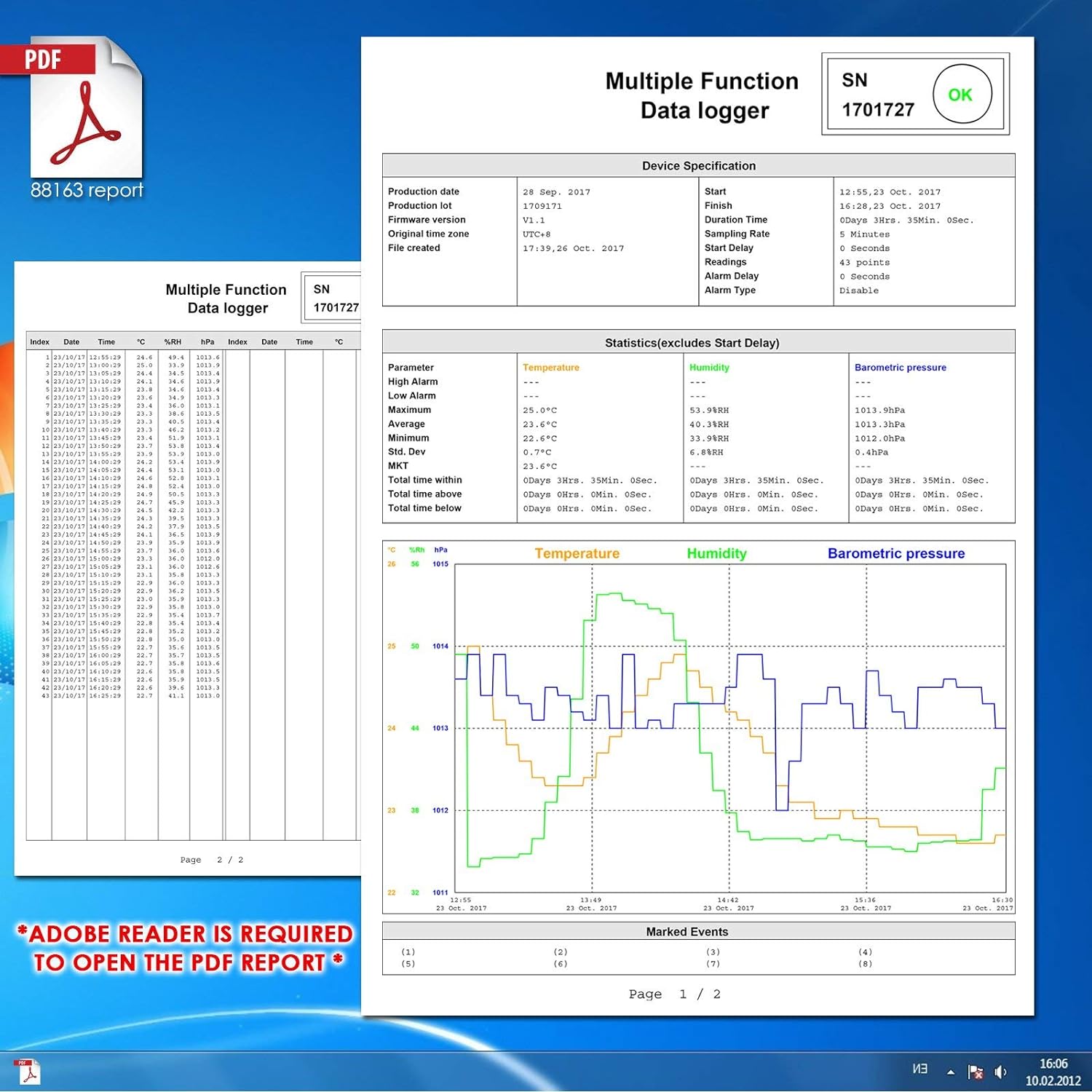Viewport: 1092px width, 1092px height.
Task: Click the Multiple Function Data logger title on page two
Action: [x=226, y=298]
